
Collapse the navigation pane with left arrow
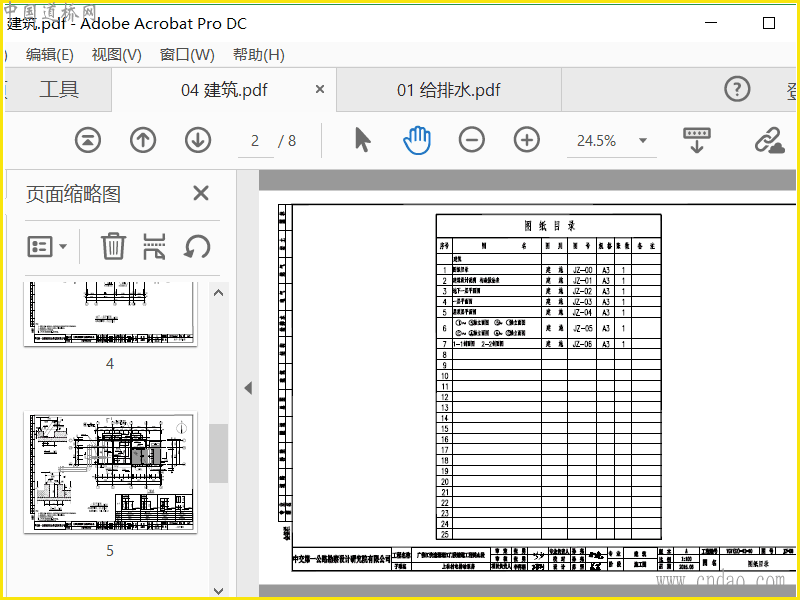[248, 388]
